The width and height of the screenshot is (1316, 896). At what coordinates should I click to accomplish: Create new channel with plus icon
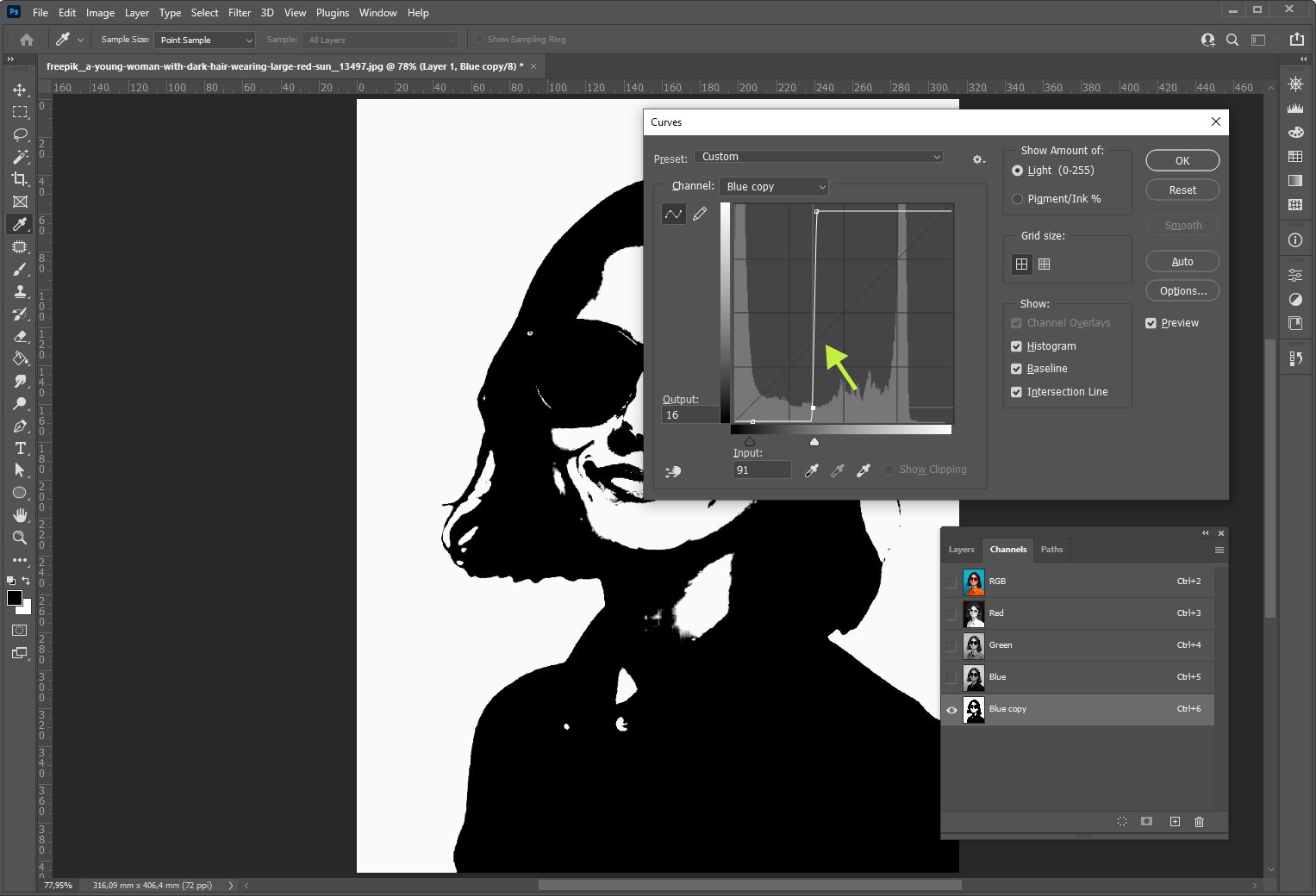1175,822
